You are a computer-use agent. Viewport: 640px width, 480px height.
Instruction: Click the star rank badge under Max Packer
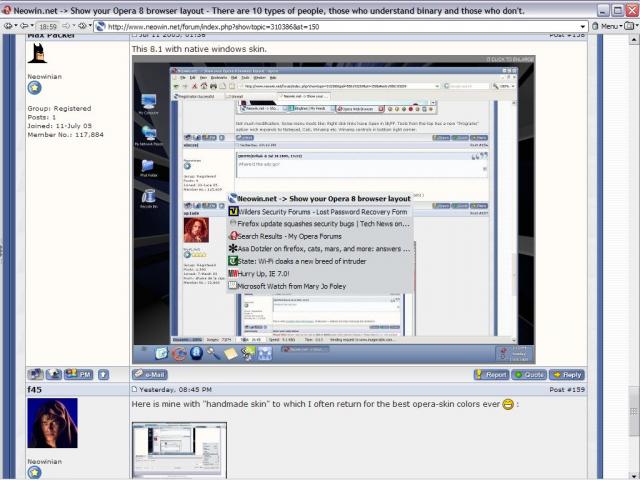[35, 88]
